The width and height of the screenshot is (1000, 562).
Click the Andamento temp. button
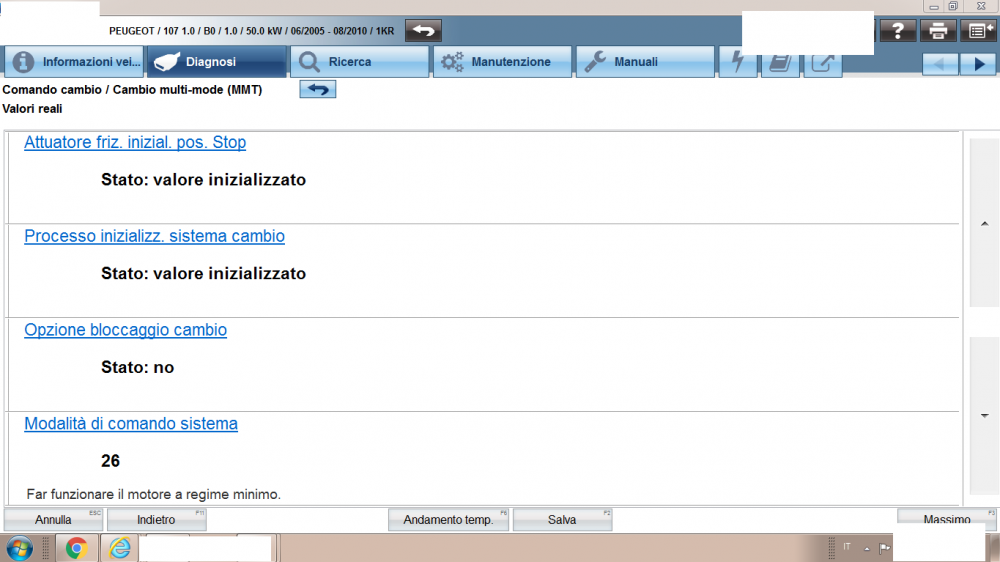[x=448, y=520]
